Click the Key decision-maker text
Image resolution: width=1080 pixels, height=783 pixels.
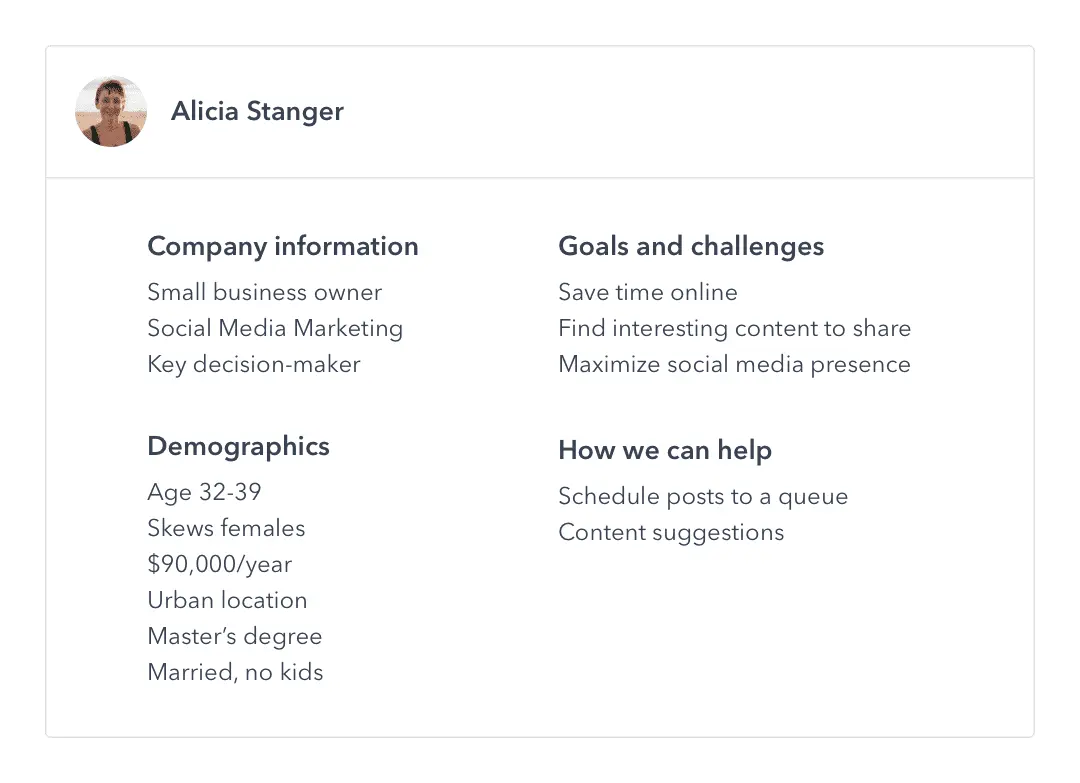pyautogui.click(x=254, y=364)
